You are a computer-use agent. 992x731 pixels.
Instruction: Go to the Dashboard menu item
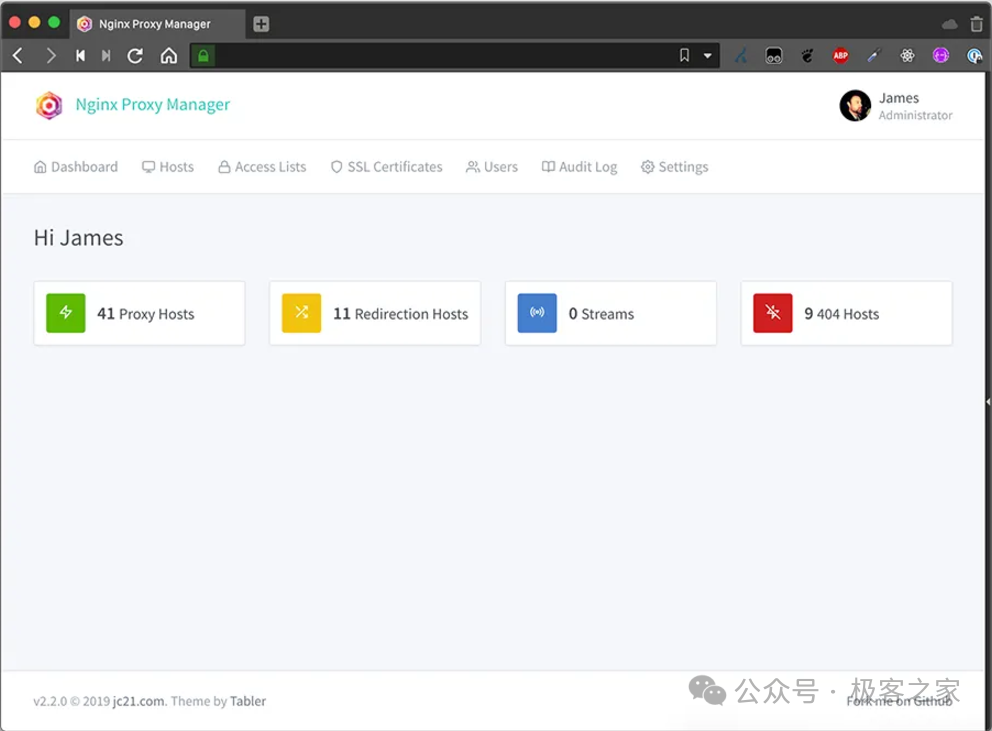tap(75, 167)
